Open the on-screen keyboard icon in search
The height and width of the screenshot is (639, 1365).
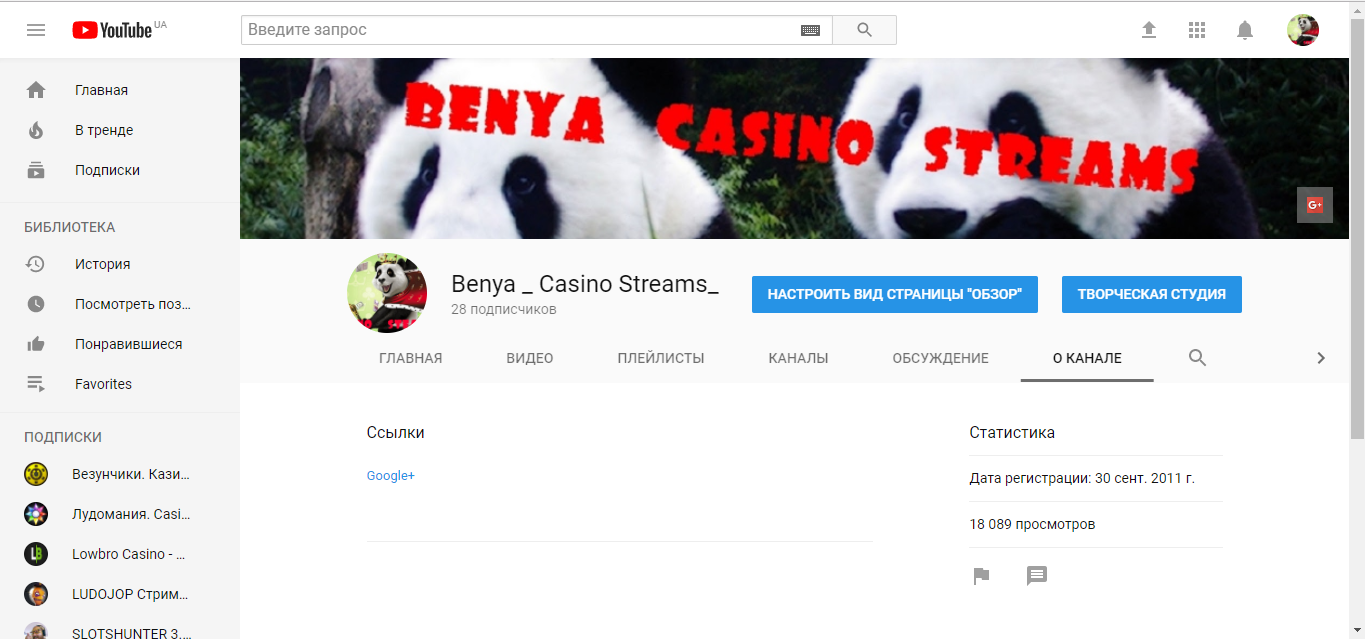click(x=810, y=31)
